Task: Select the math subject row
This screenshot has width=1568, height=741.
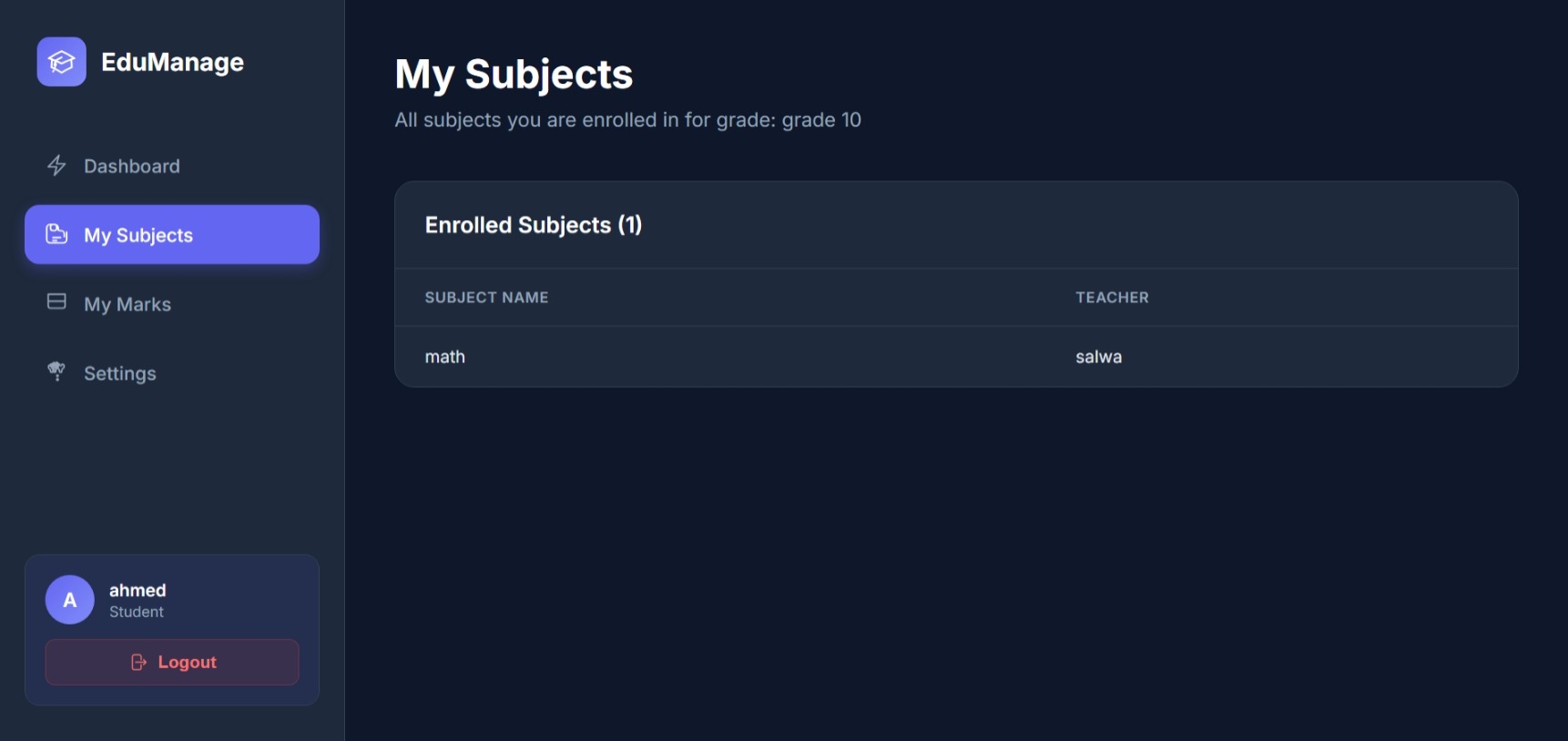Action: pyautogui.click(x=445, y=357)
